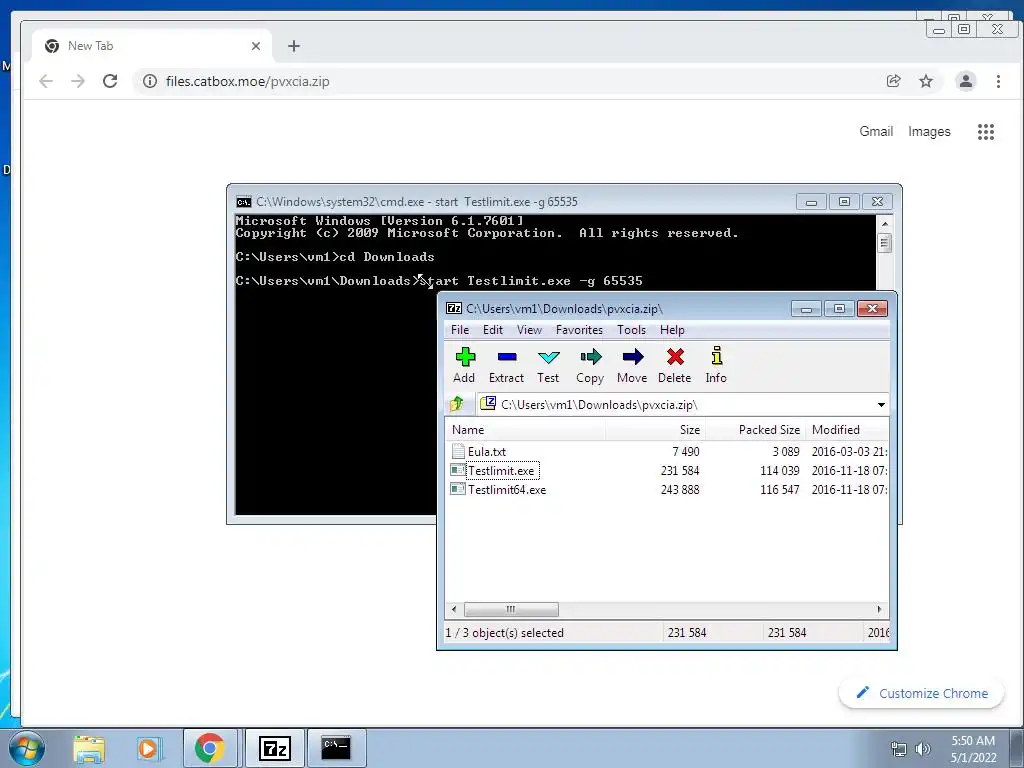Open the File menu in 7-Zip
The image size is (1024, 768).
coord(460,330)
